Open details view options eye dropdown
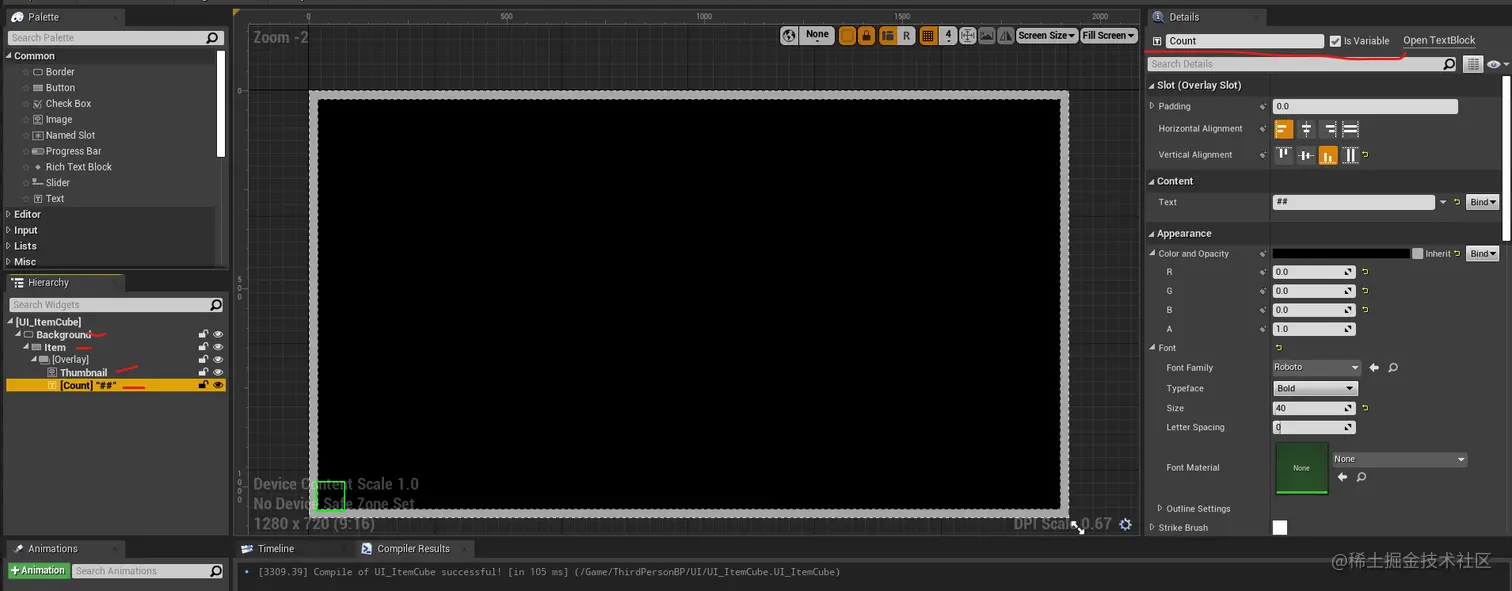 [1497, 64]
